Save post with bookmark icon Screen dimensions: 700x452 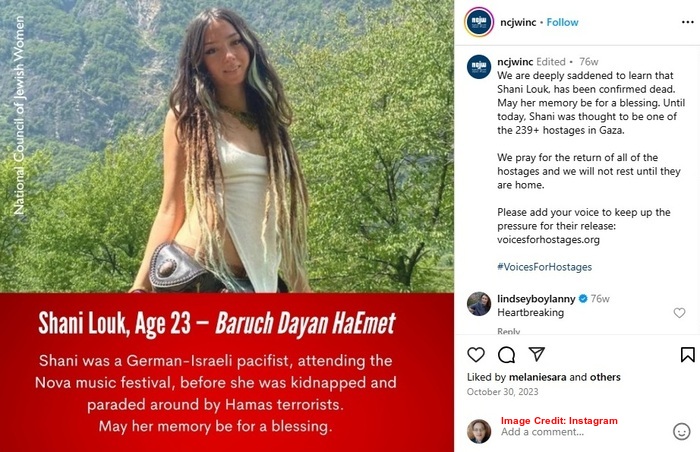(688, 355)
